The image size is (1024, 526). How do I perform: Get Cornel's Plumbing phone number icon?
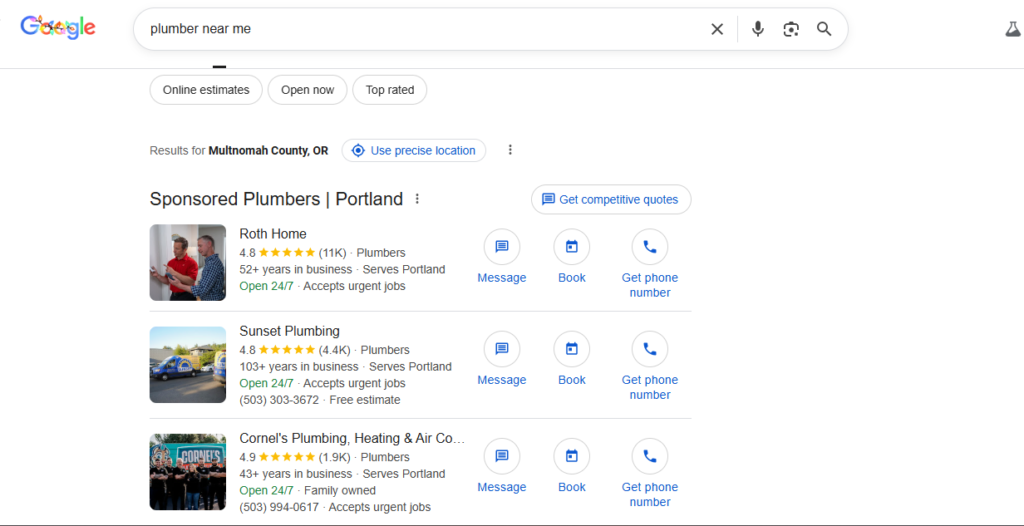pos(650,456)
